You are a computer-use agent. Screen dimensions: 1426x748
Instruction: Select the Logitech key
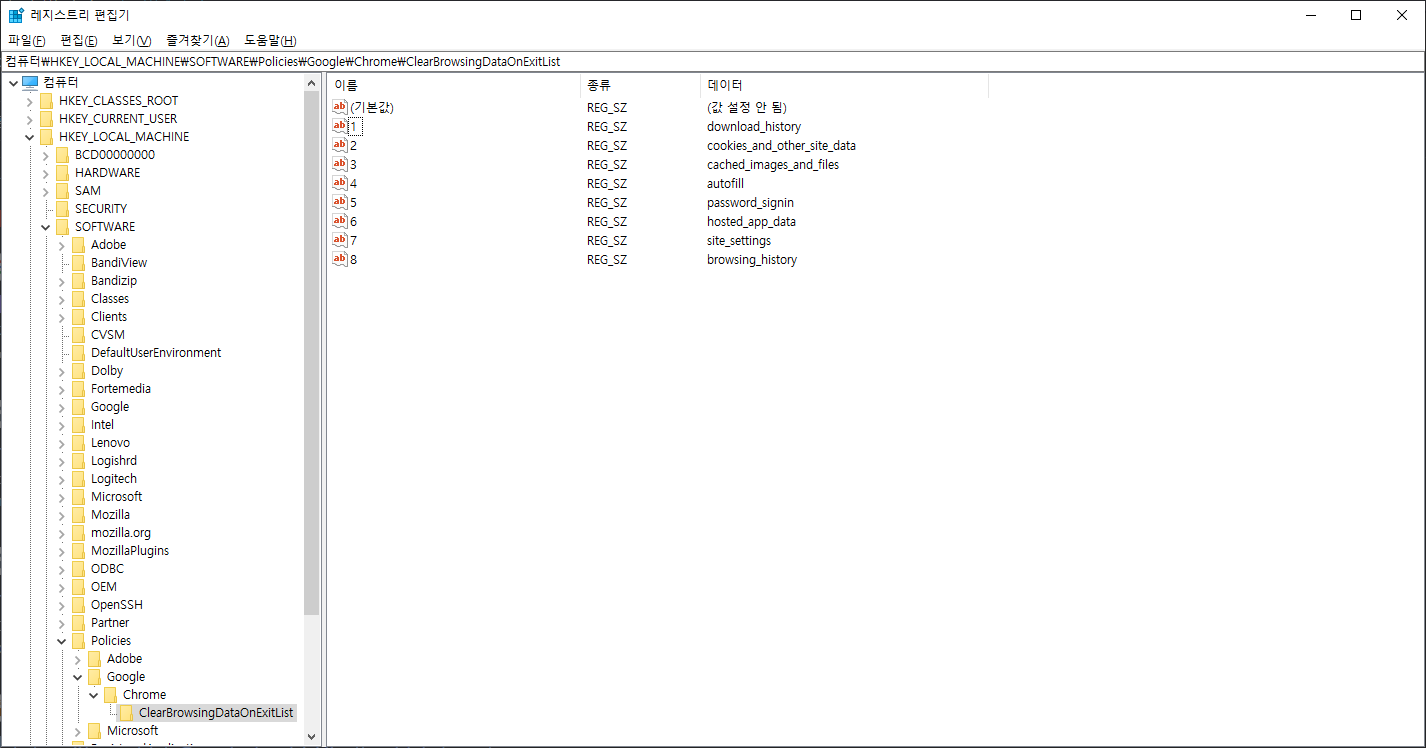pos(114,479)
